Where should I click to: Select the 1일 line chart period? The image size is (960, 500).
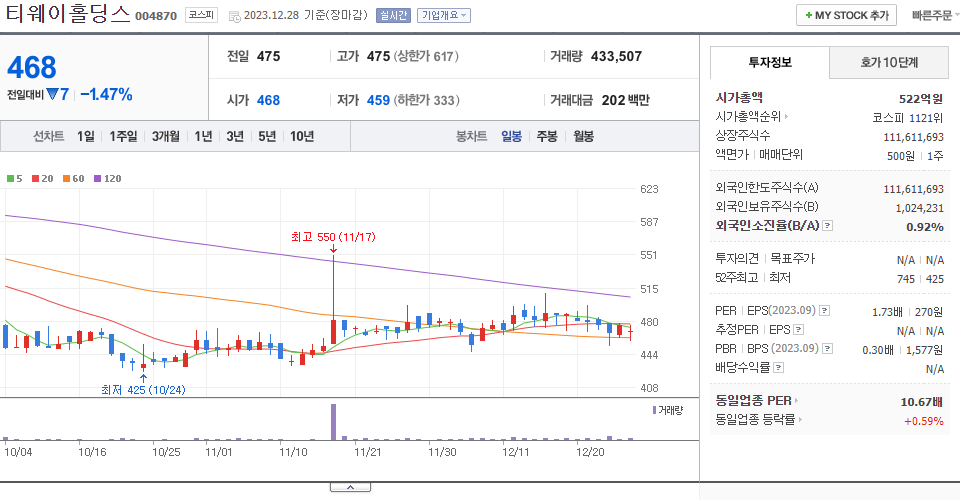point(86,136)
